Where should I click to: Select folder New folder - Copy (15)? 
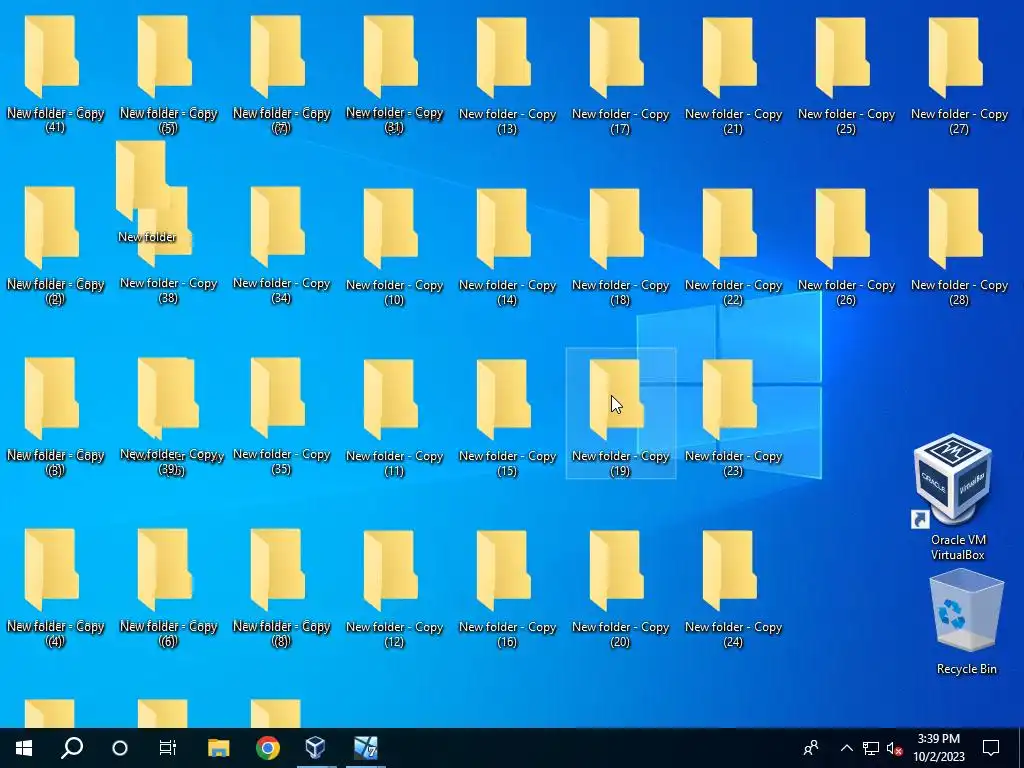[507, 418]
